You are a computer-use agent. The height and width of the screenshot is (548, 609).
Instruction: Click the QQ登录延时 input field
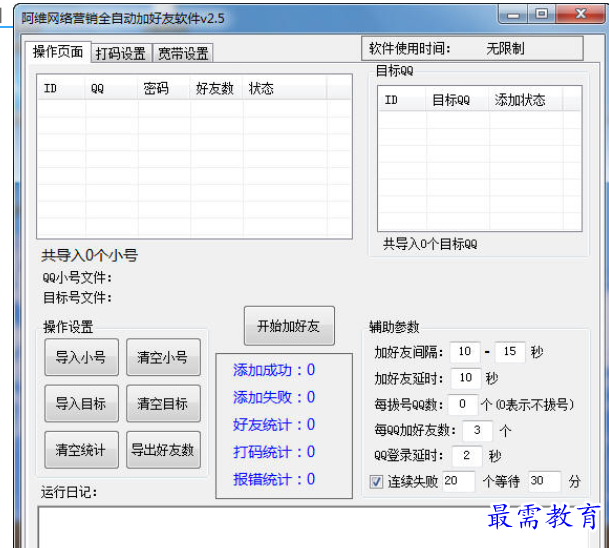point(467,455)
